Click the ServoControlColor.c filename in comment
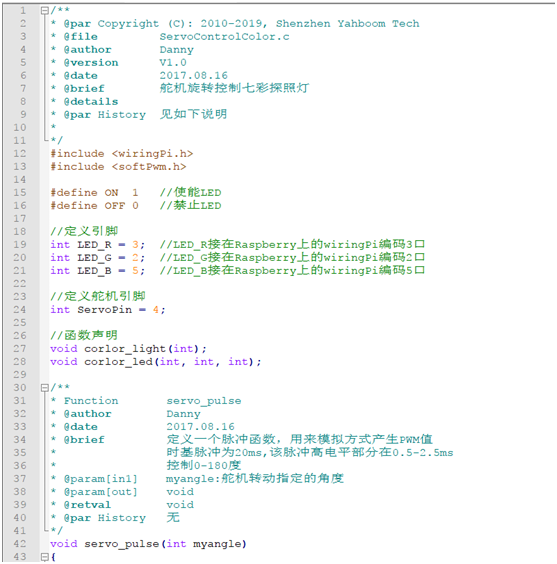Viewport: 557px width, 564px height. (x=224, y=37)
